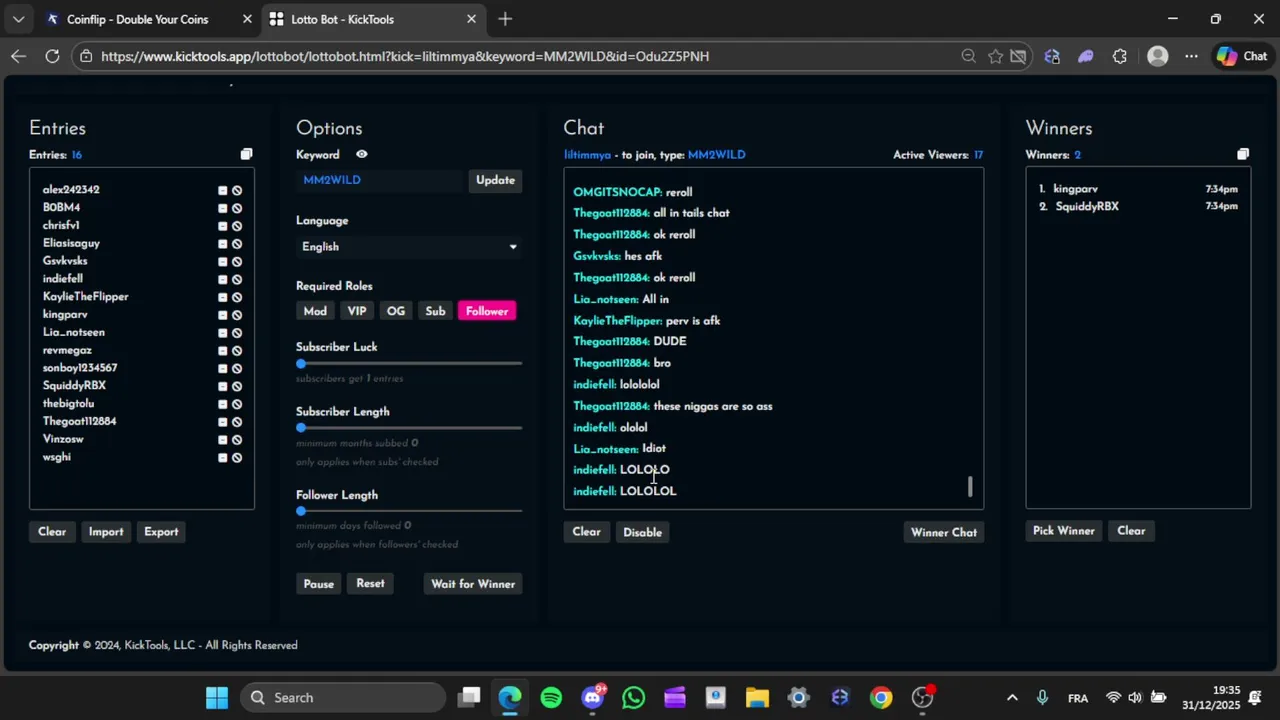Pause the lotto entries
Viewport: 1280px width, 720px height.
pos(319,584)
